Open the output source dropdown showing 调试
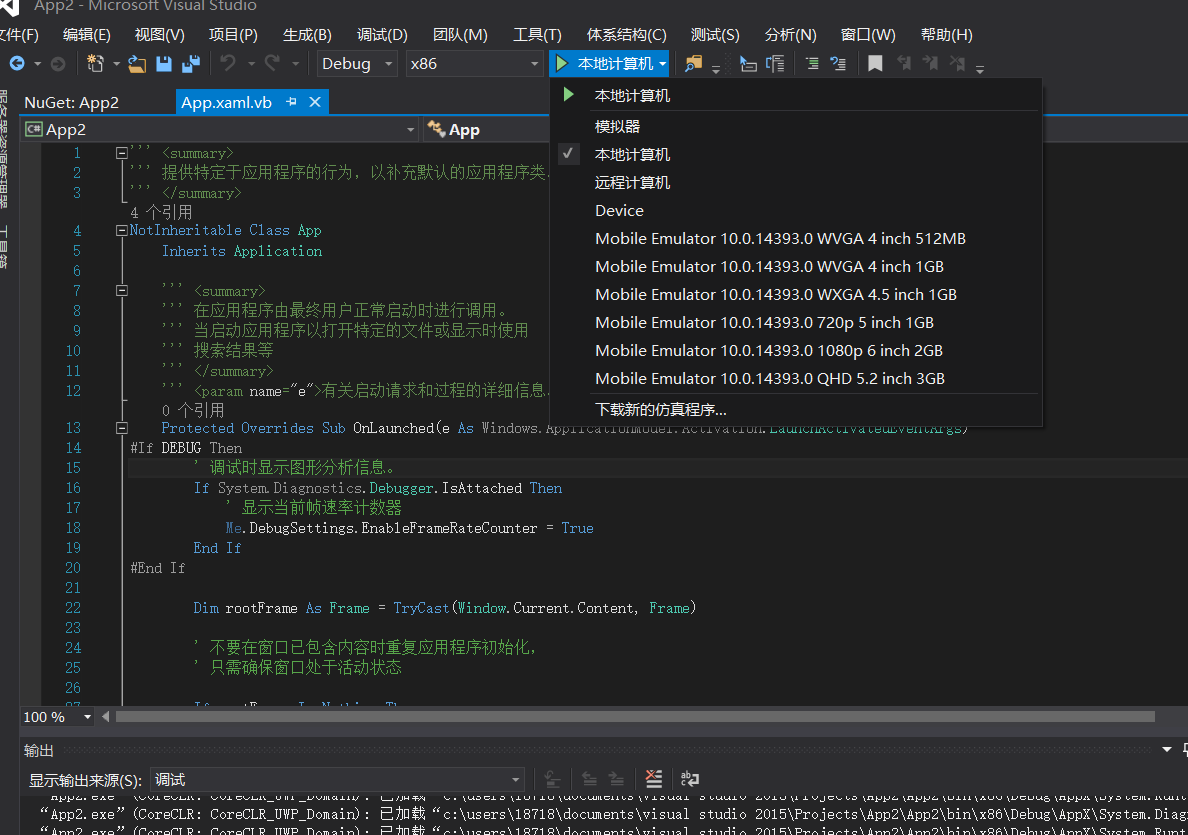 pyautogui.click(x=337, y=780)
